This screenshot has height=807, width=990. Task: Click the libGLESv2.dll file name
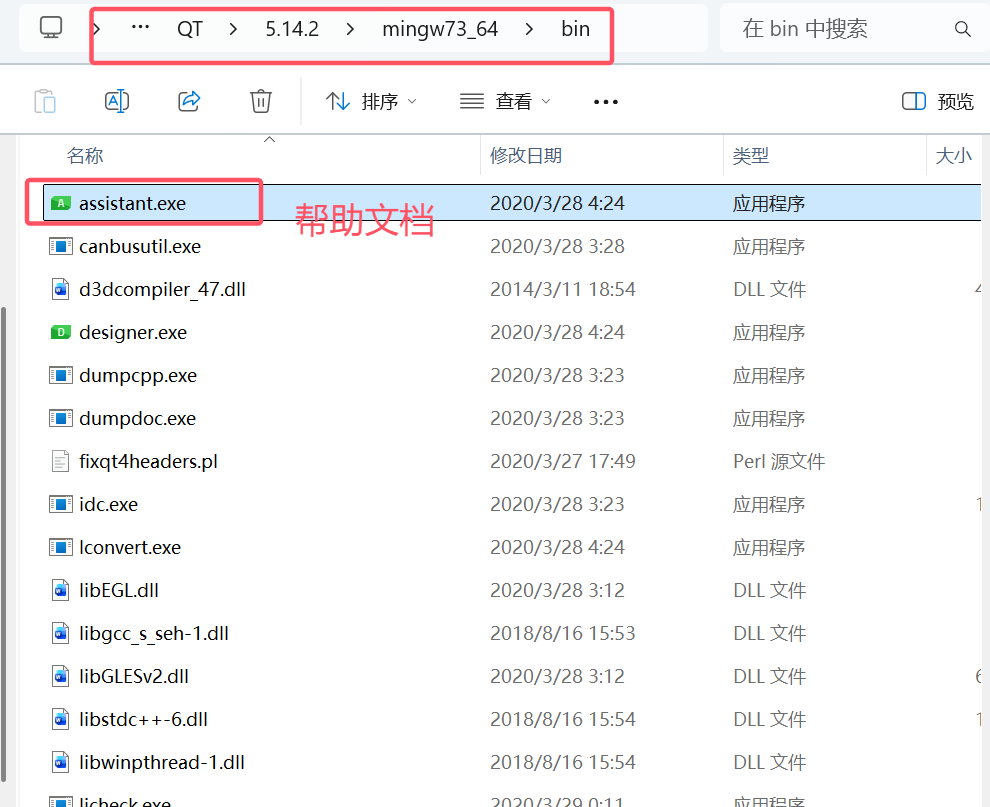(x=134, y=676)
